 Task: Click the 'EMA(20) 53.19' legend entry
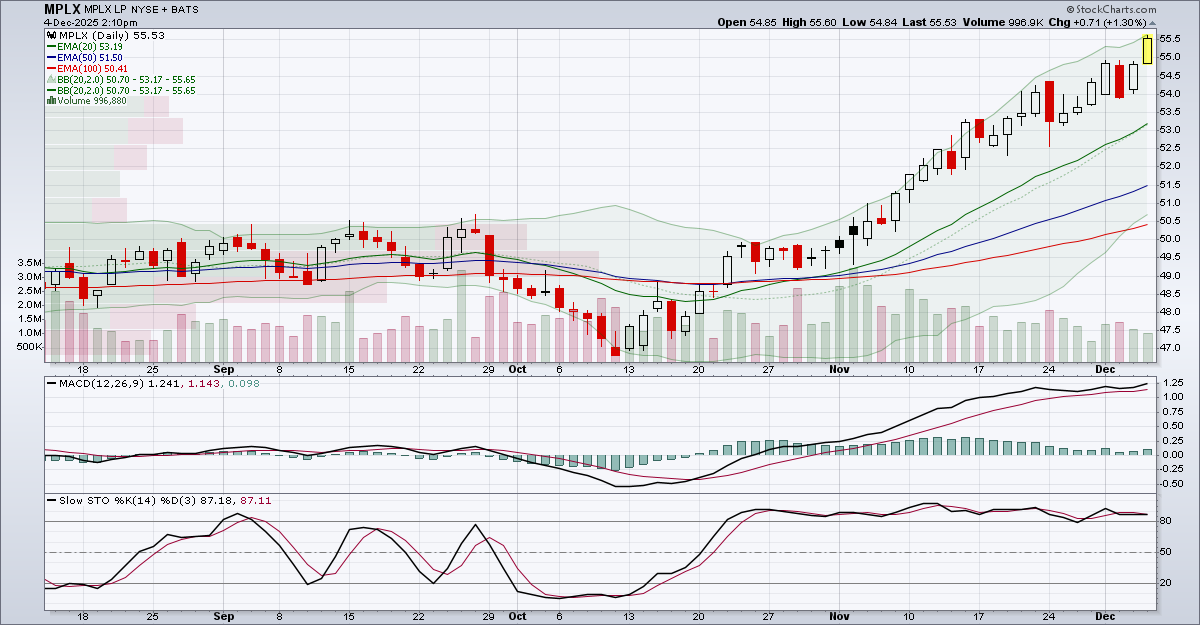pyautogui.click(x=91, y=46)
